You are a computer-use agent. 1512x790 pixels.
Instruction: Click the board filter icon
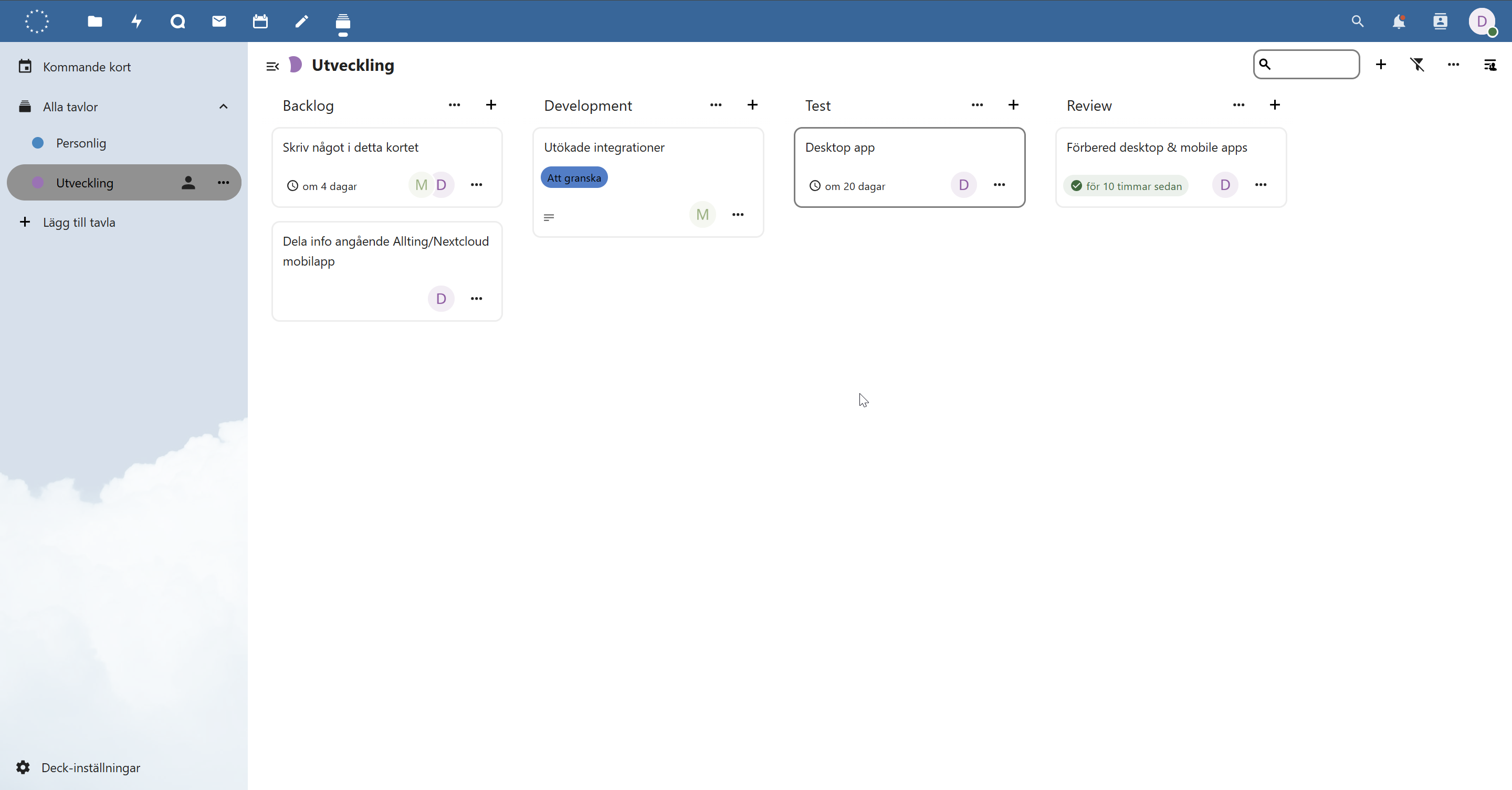click(1417, 65)
